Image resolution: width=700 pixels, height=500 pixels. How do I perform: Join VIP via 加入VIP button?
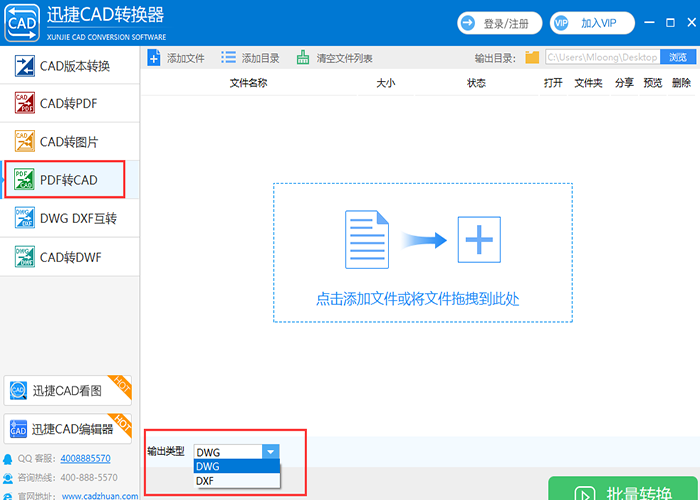(592, 23)
